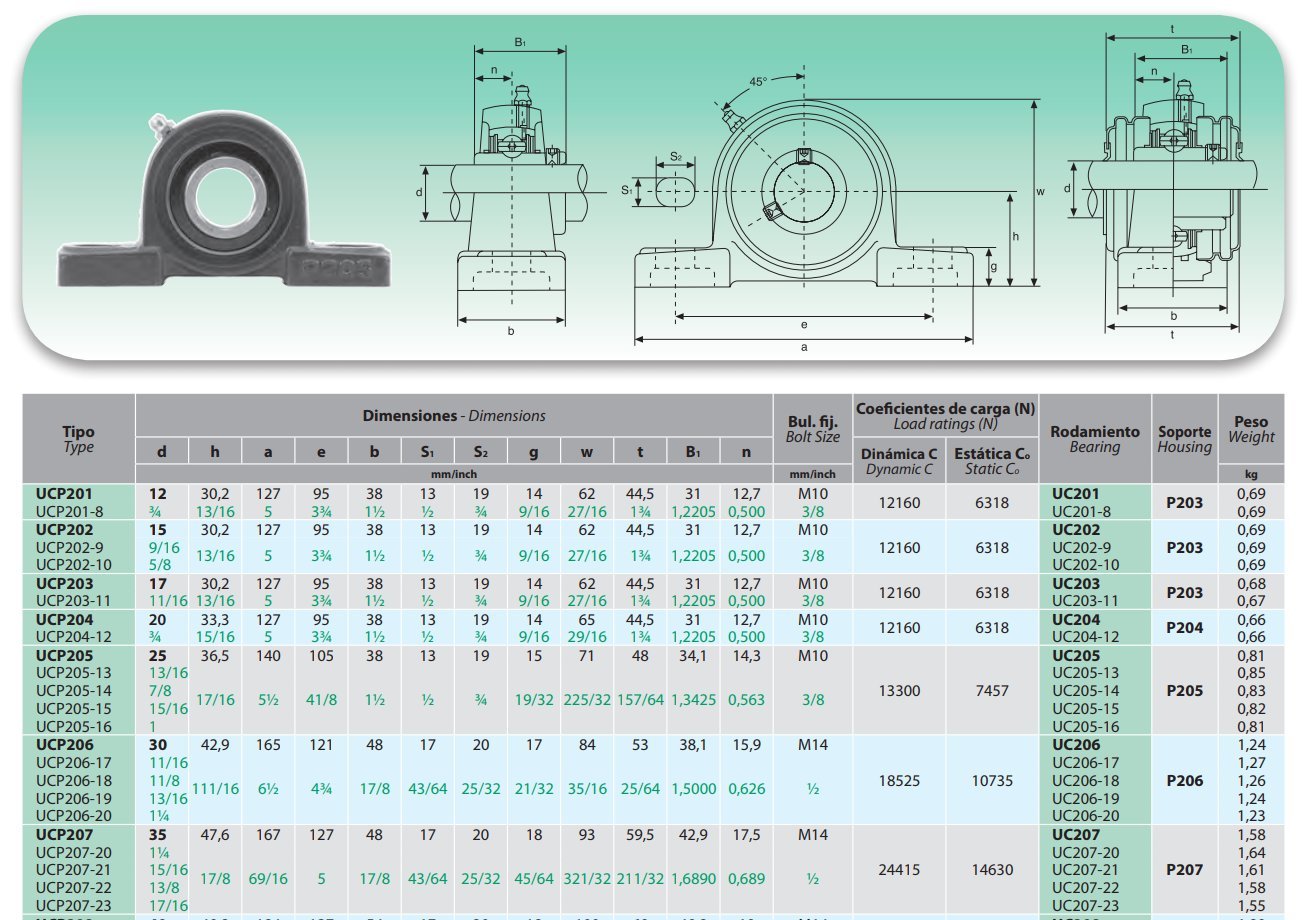Select the Dimensiones - Dimensions header

453,415
